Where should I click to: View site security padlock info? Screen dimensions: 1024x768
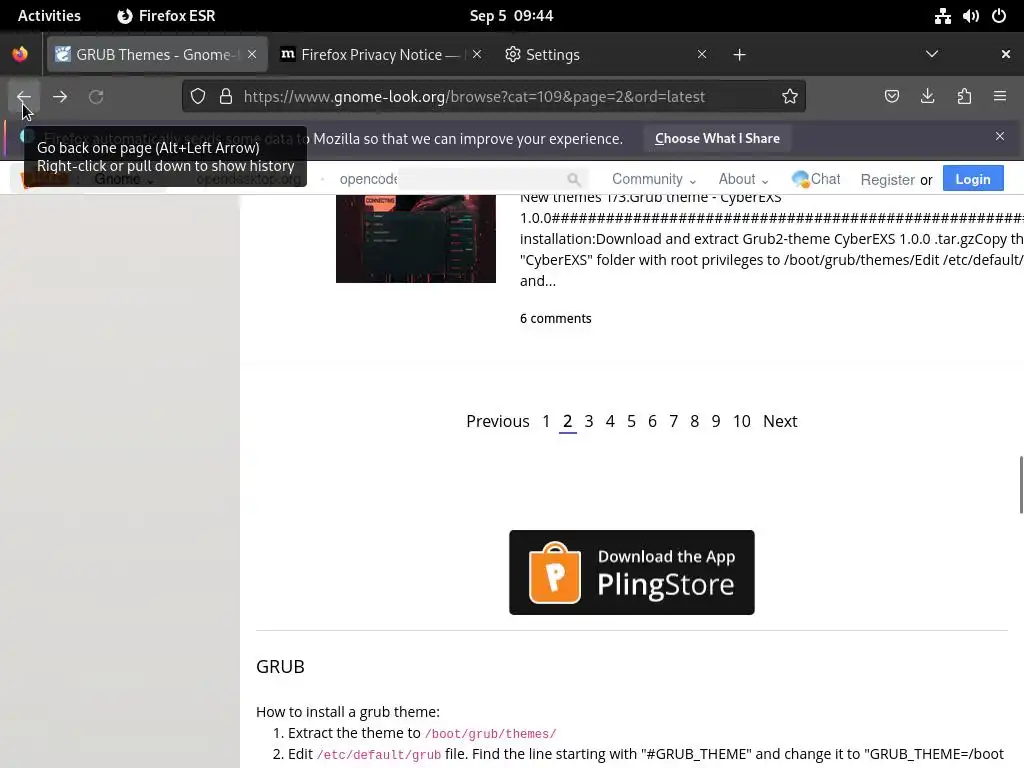click(226, 97)
